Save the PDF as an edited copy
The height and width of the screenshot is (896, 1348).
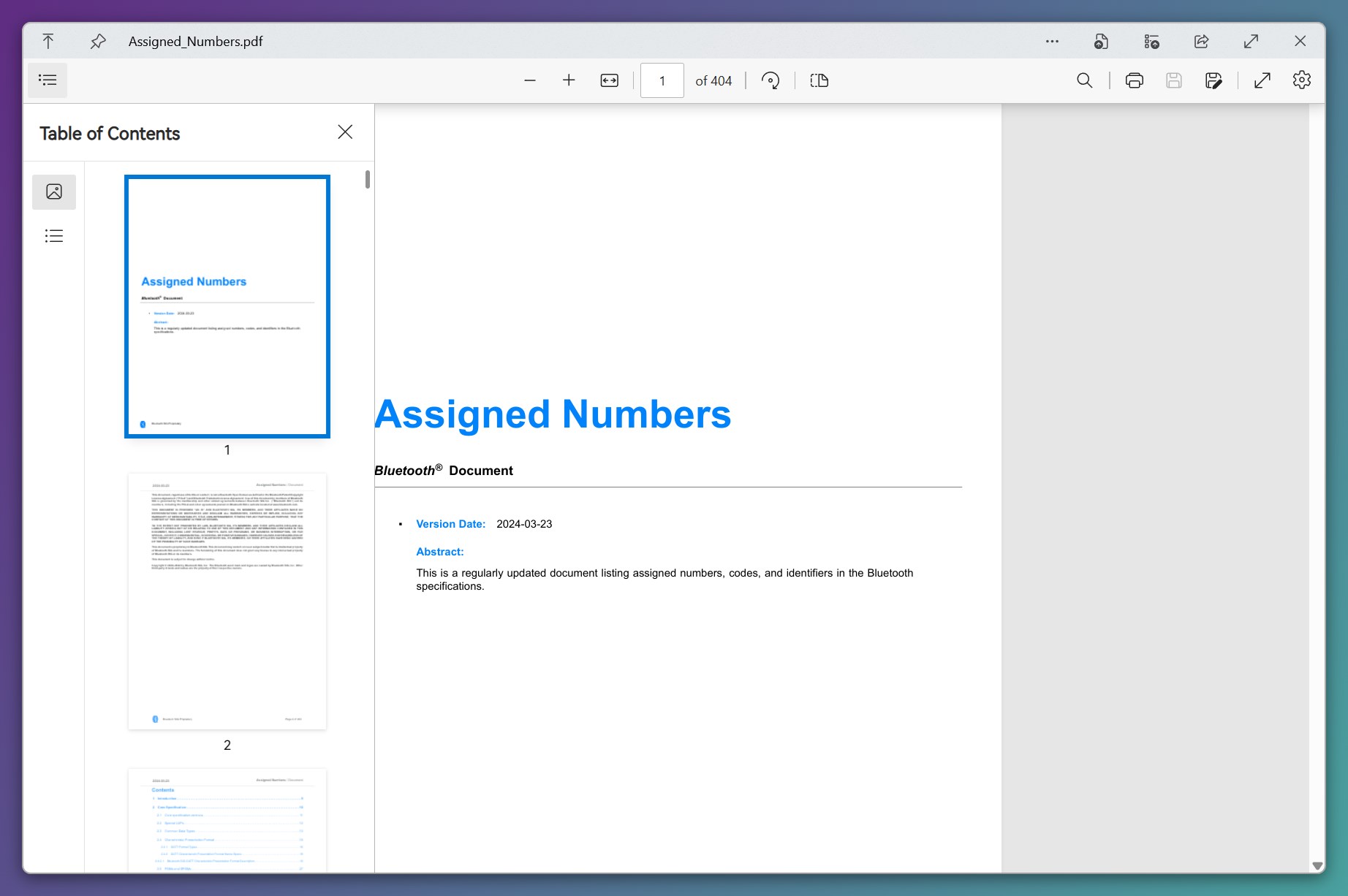[x=1213, y=80]
